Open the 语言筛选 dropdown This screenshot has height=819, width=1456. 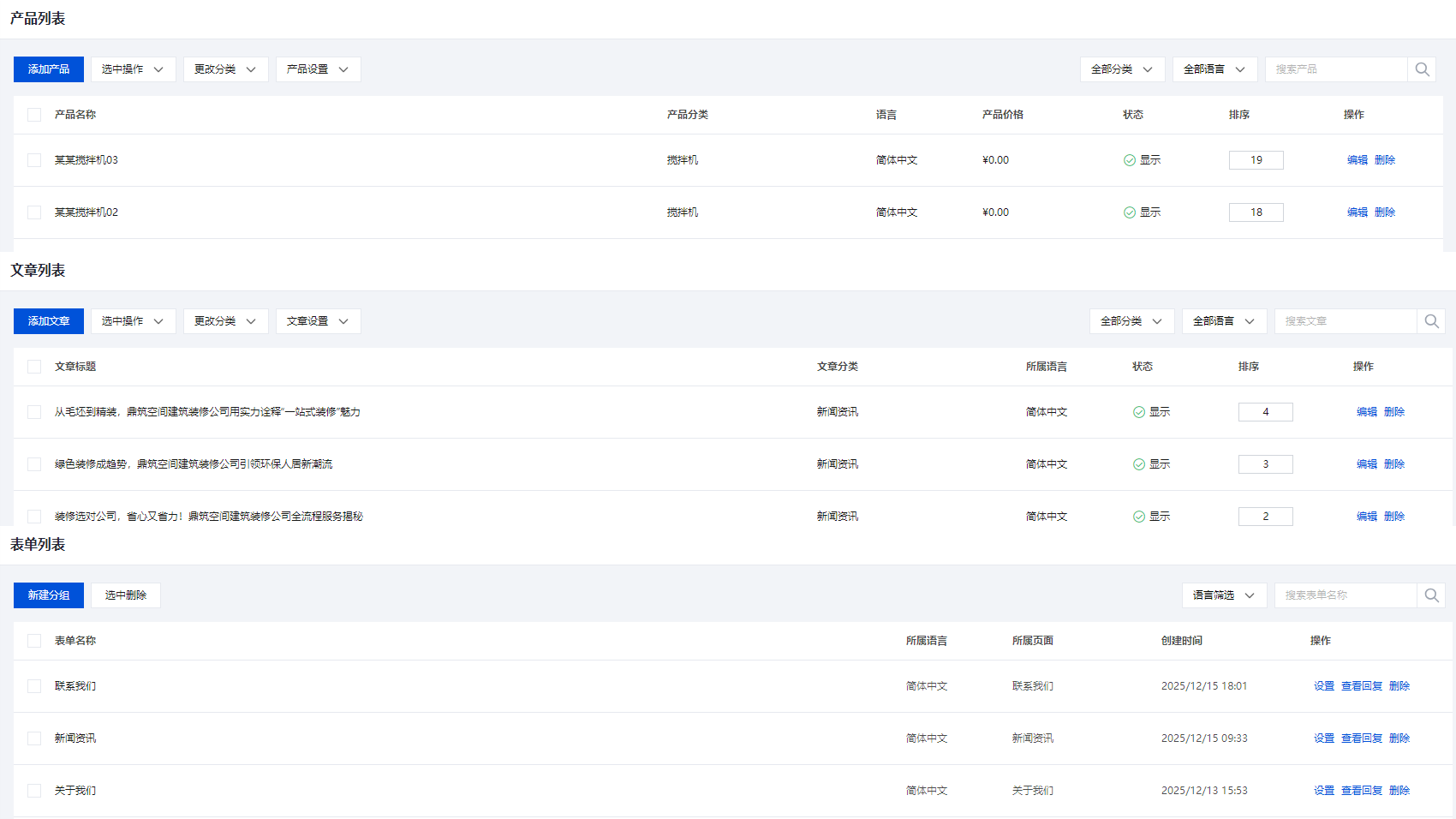1224,595
